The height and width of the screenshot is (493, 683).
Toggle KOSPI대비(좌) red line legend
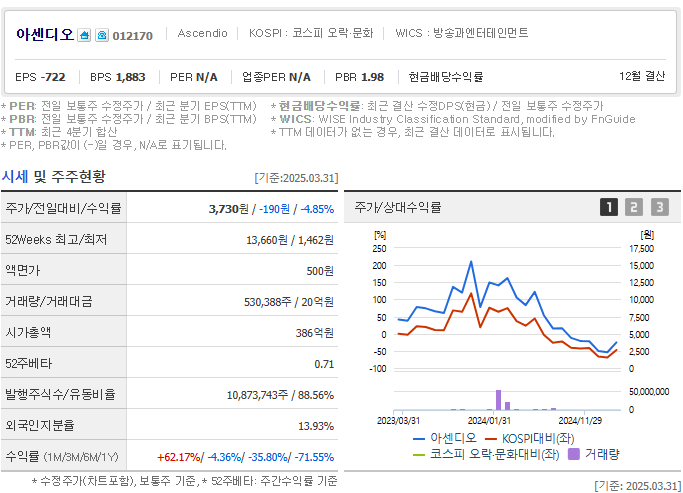(530, 438)
